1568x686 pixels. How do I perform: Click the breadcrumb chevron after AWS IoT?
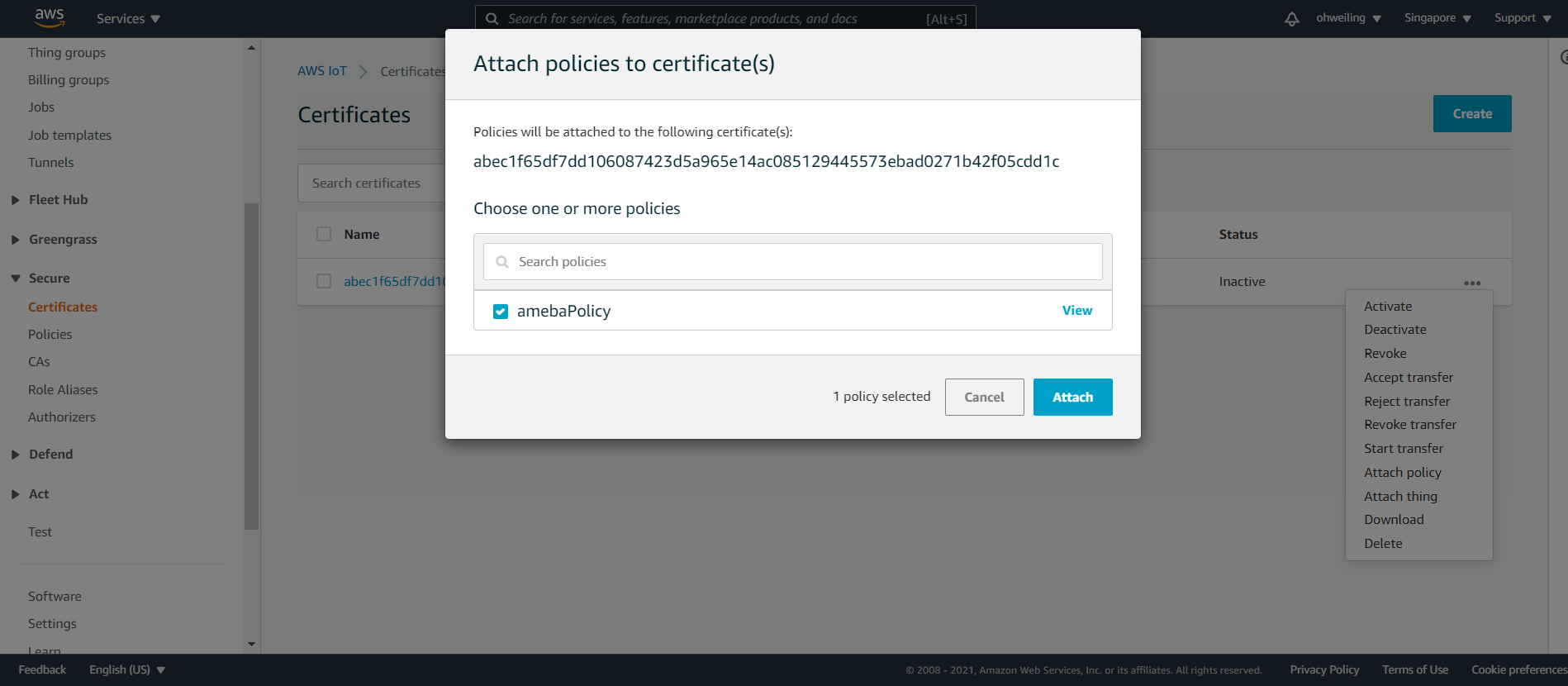click(x=363, y=72)
